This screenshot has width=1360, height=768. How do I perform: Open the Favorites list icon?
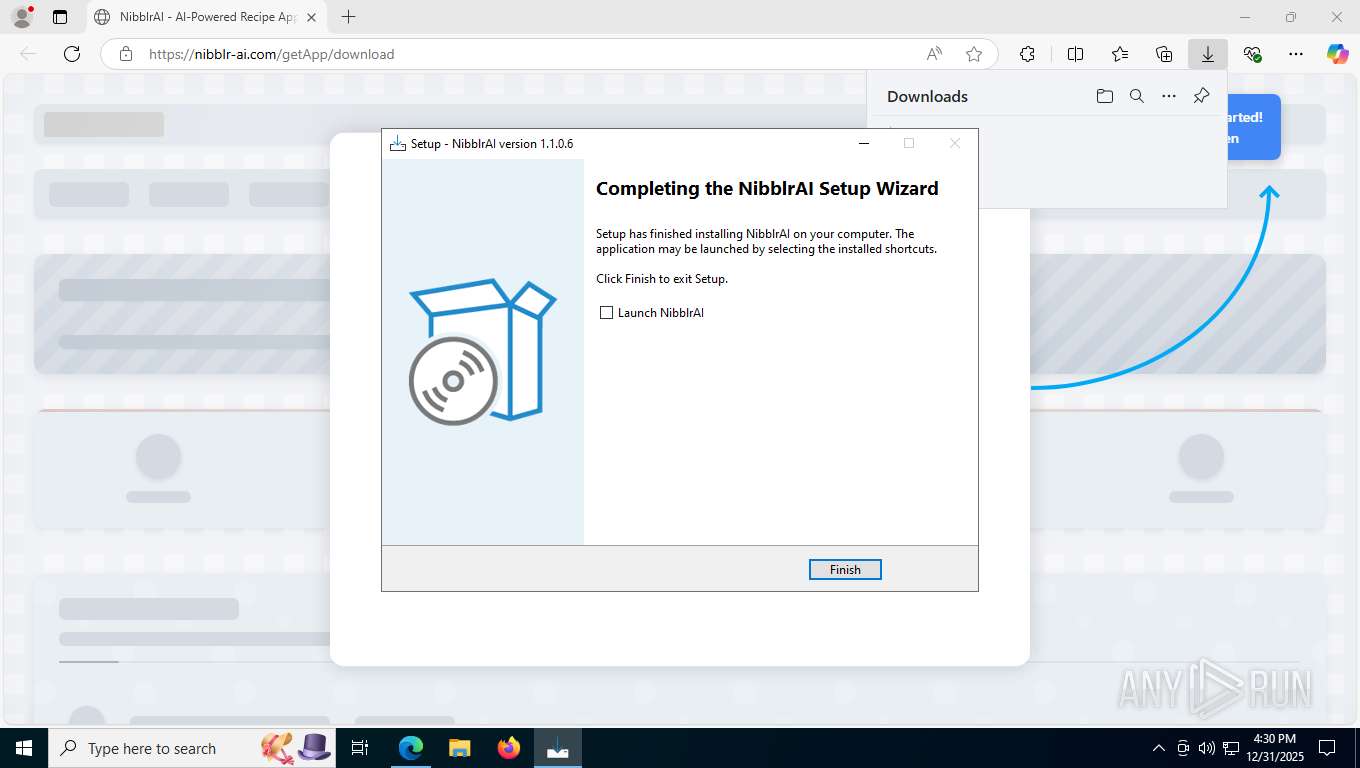(1120, 54)
